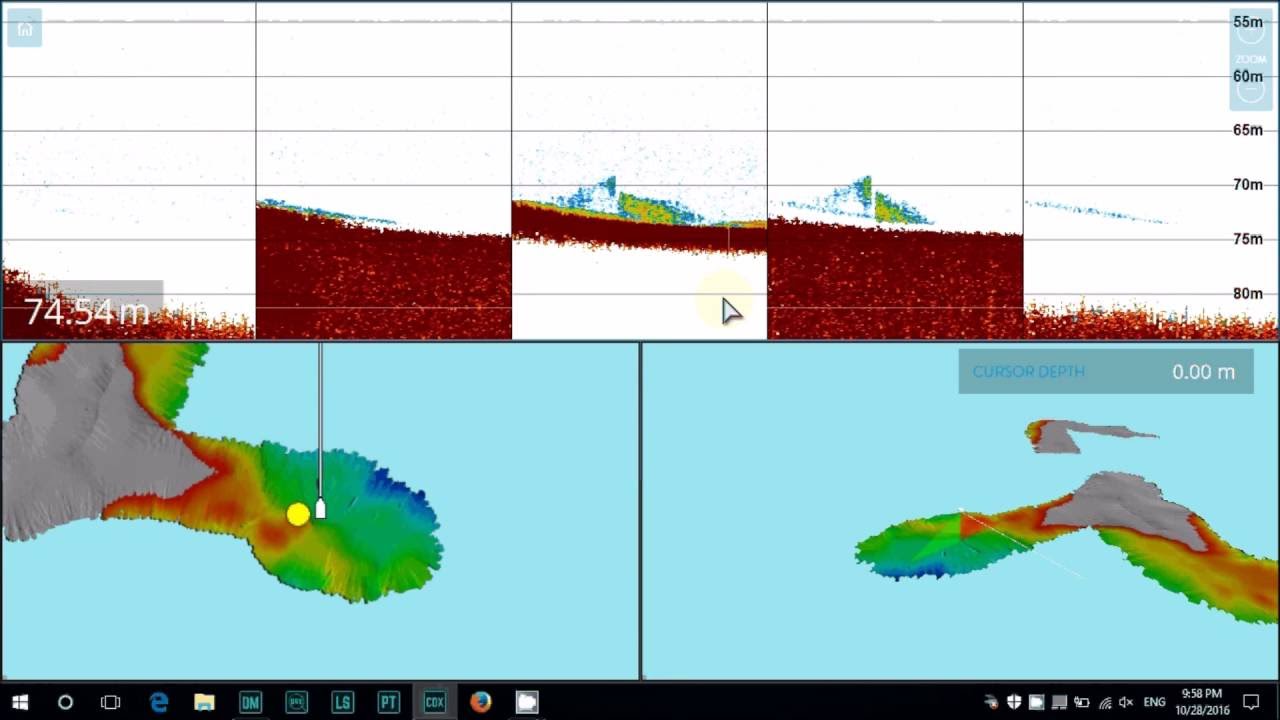Image resolution: width=1280 pixels, height=720 pixels.
Task: Select the active COX application taskbar icon
Action: click(x=435, y=702)
